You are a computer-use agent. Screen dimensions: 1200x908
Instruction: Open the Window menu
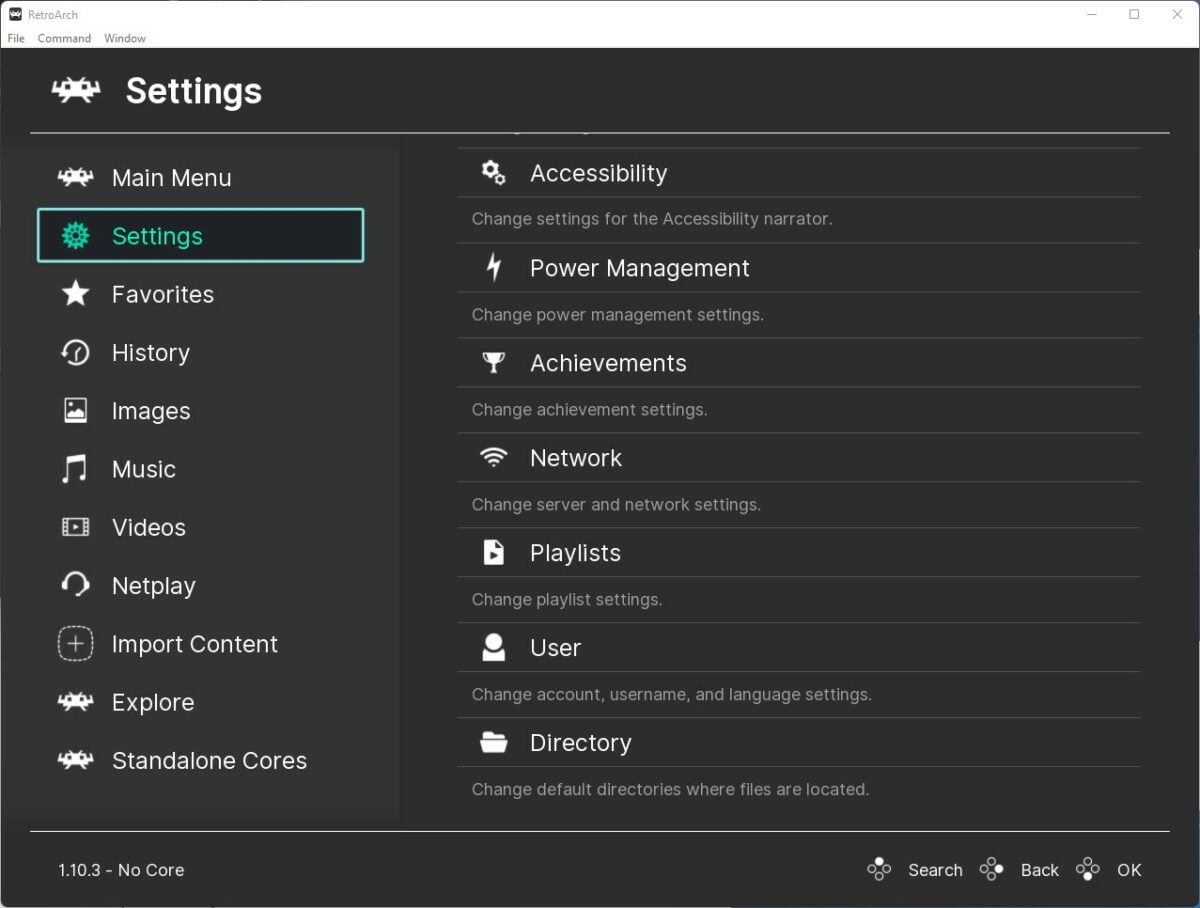(124, 38)
